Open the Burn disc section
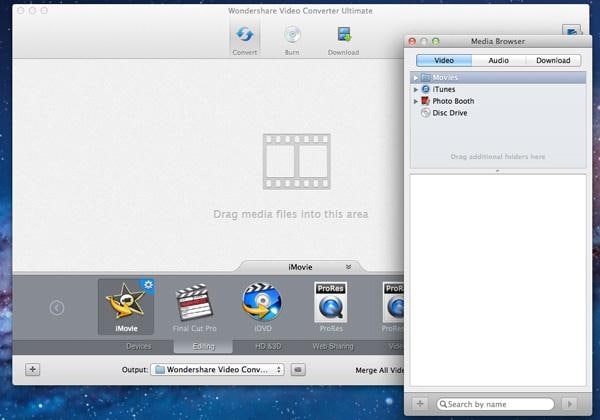 (x=292, y=39)
